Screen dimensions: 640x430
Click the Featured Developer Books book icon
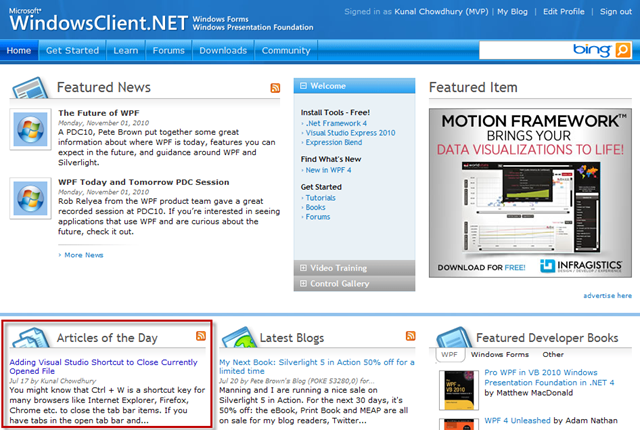[454, 337]
